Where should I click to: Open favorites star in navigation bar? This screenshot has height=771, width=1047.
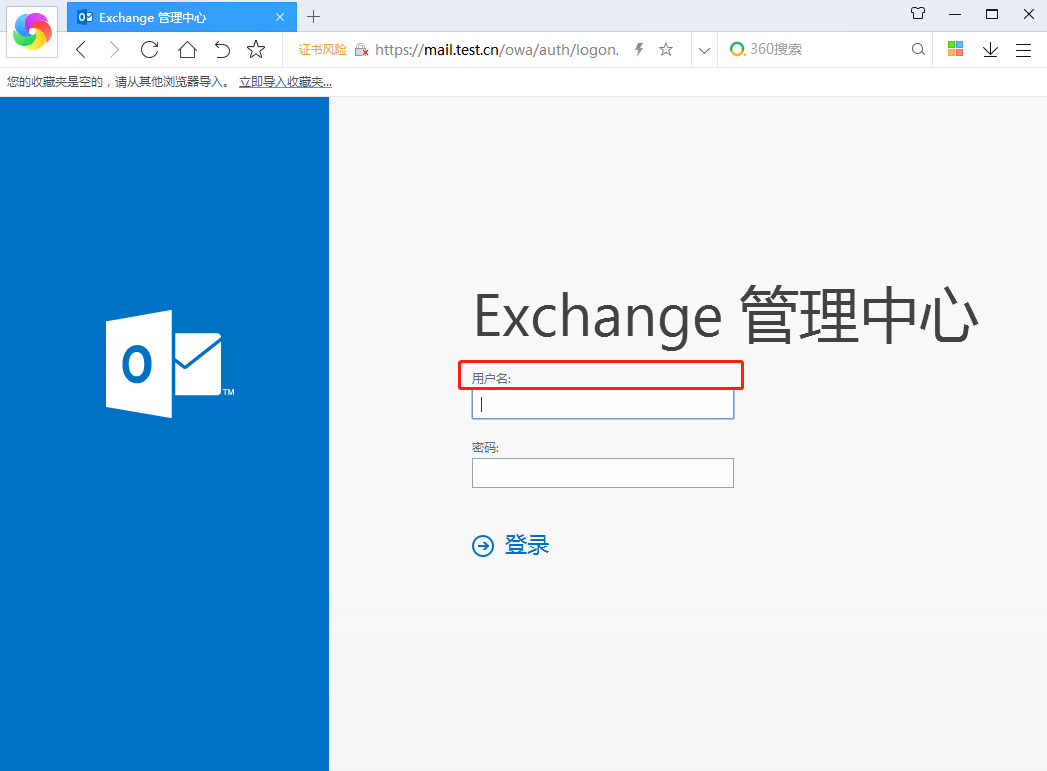(x=256, y=49)
